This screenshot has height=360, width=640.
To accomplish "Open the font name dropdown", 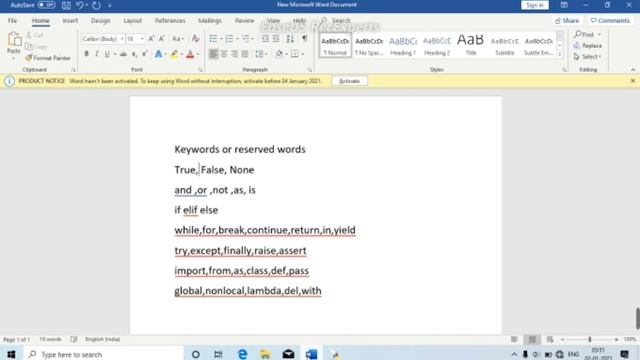I will pyautogui.click(x=122, y=39).
